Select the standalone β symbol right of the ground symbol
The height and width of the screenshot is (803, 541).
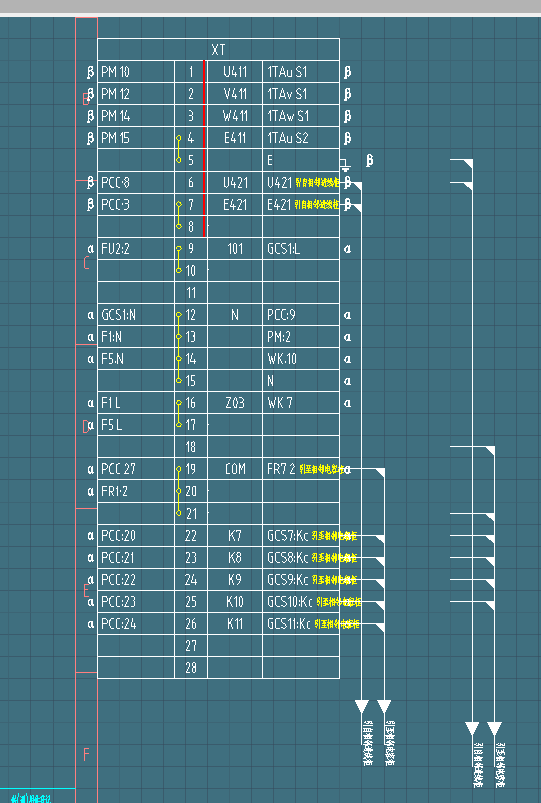[369, 161]
